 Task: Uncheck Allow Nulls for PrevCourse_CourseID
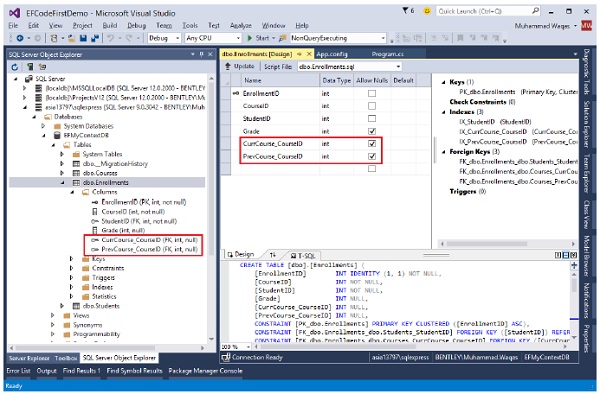tap(372, 156)
